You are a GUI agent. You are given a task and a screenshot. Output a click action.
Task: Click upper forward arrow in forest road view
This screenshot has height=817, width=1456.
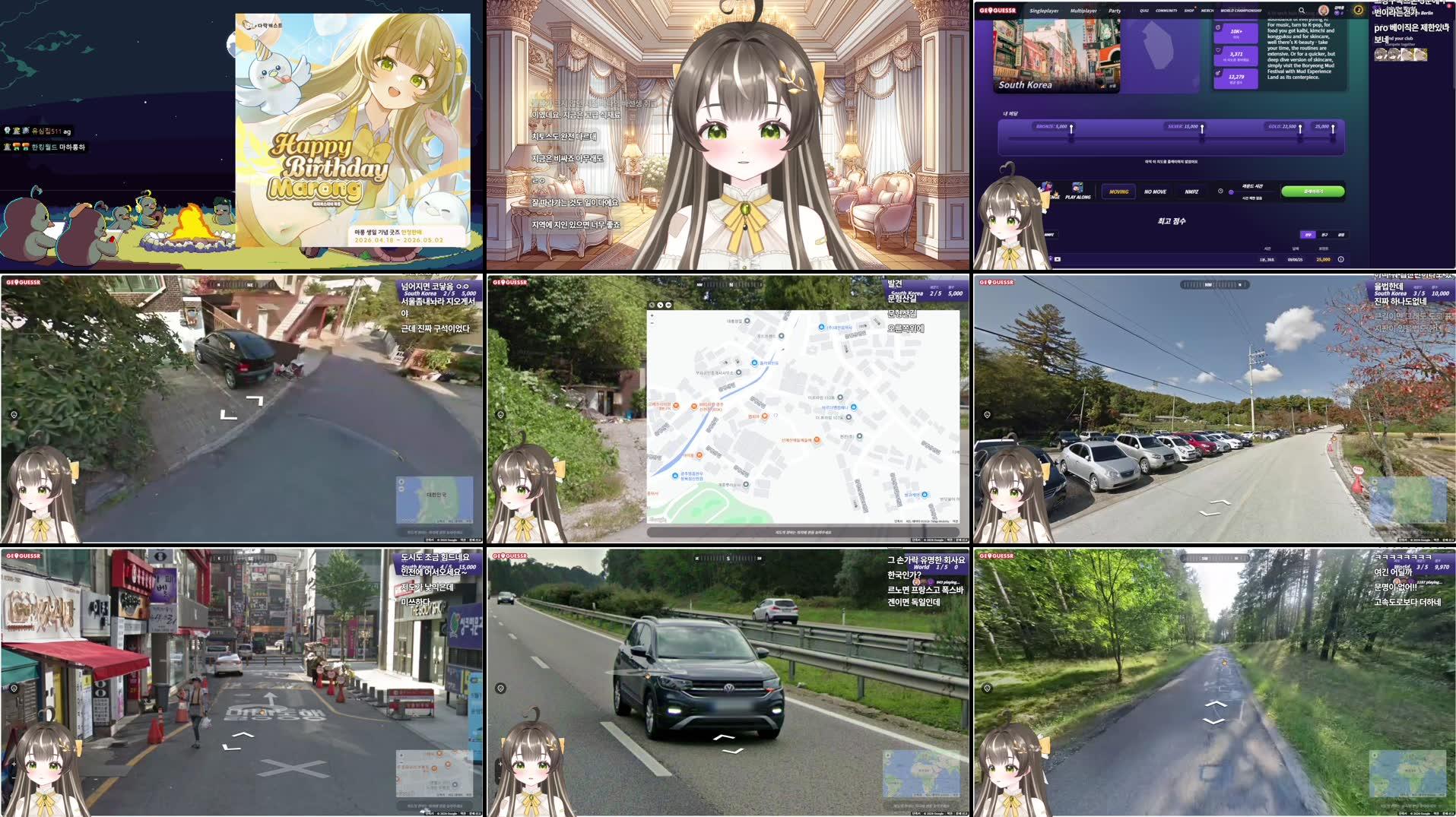pos(1215,705)
